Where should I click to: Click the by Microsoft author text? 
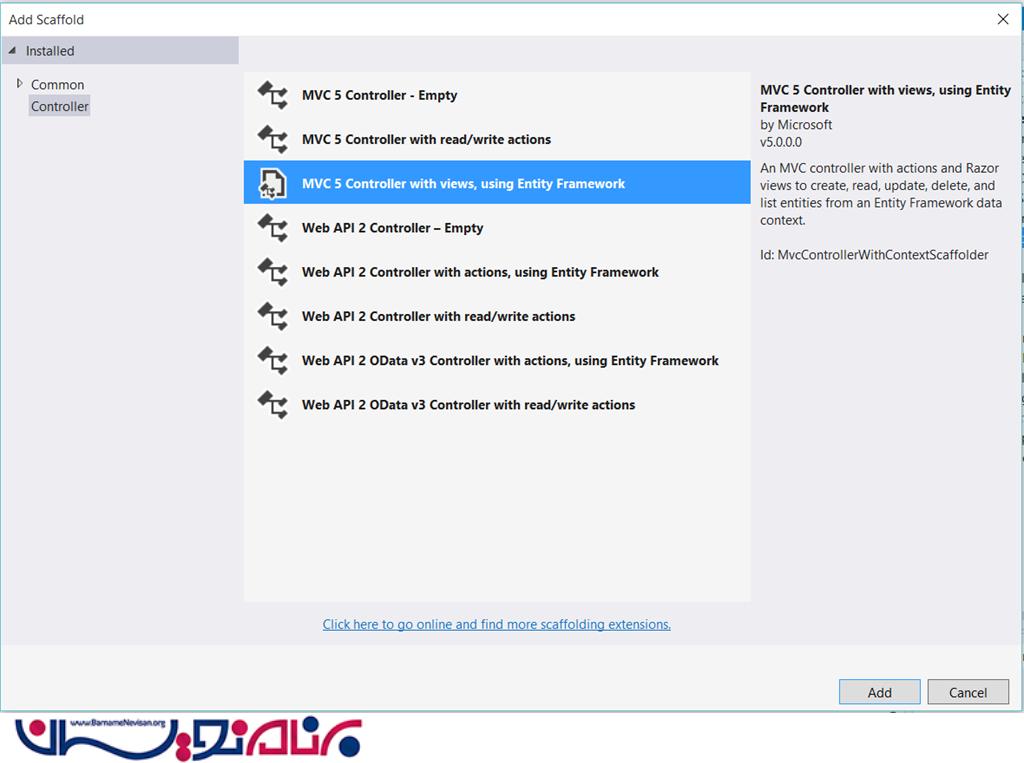point(795,125)
